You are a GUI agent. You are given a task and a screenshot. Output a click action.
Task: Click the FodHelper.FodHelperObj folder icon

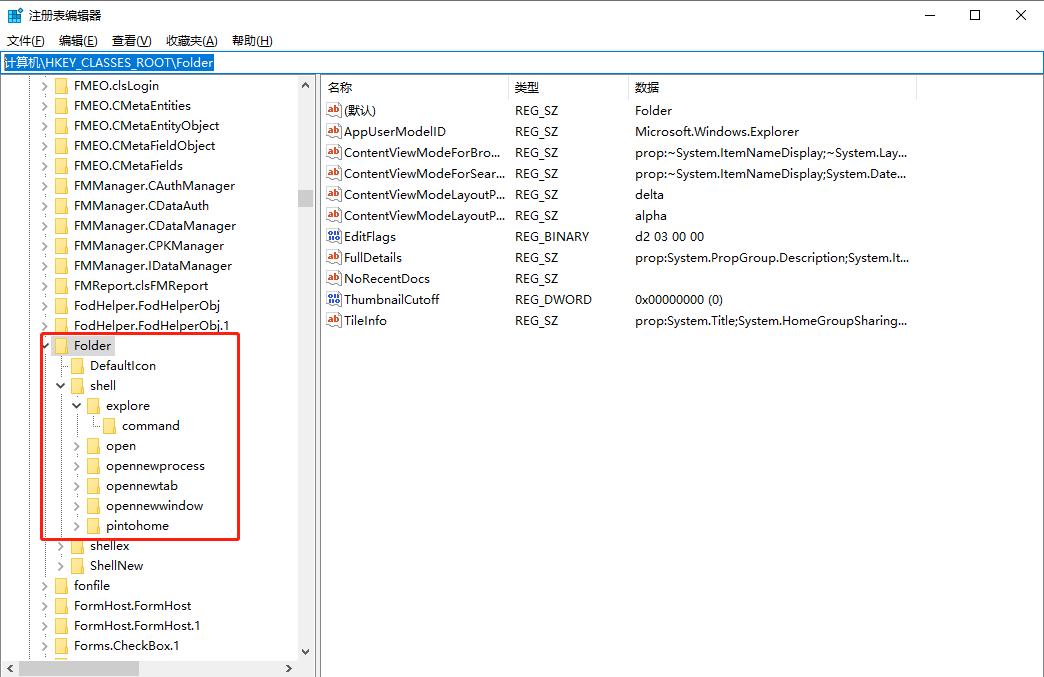coord(61,306)
